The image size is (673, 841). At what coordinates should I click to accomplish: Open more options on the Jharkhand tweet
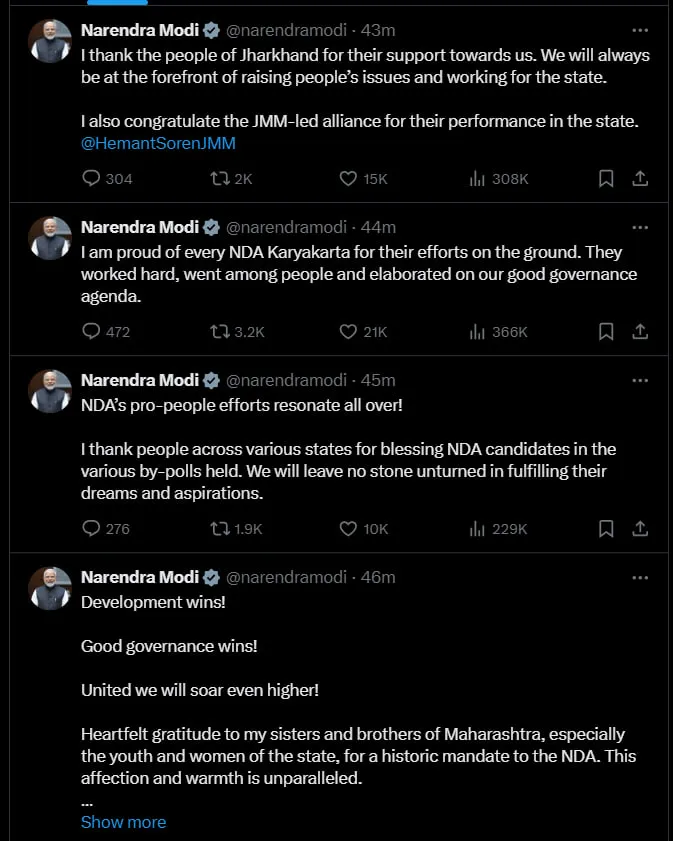click(x=641, y=29)
